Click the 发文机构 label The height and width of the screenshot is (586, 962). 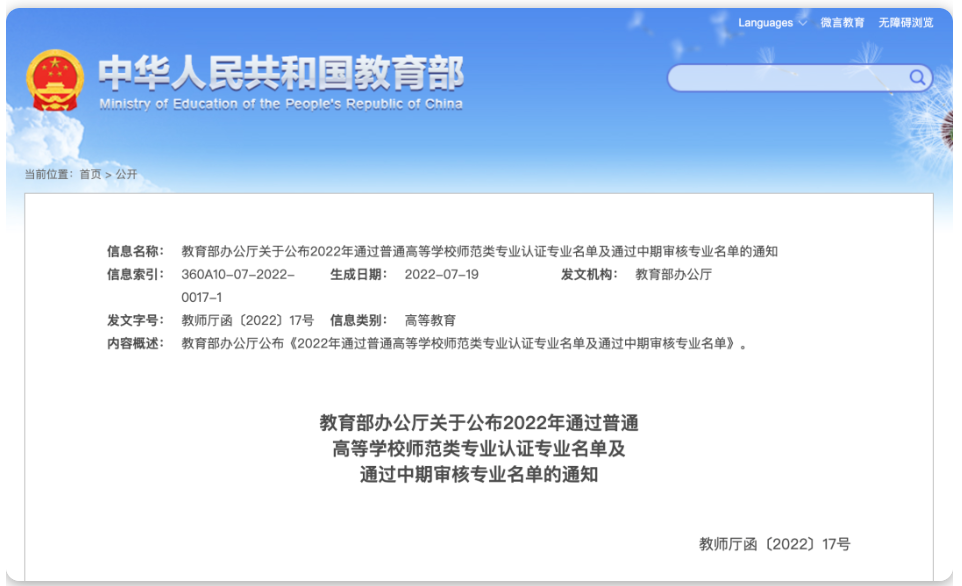pyautogui.click(x=589, y=274)
